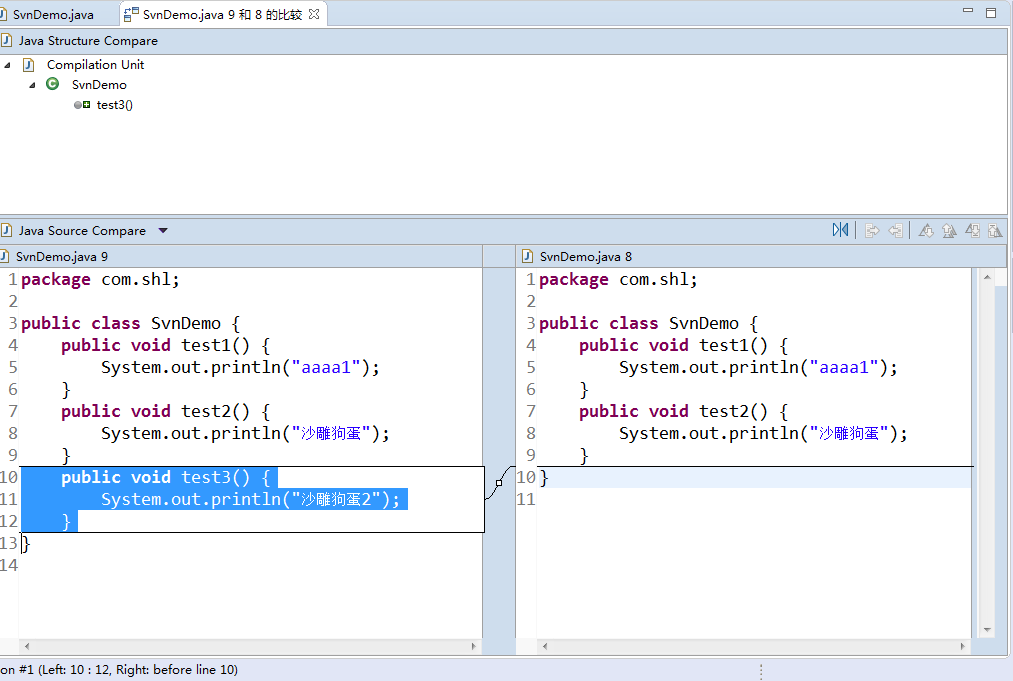
Task: Click the change connector handle between panes
Action: (499, 483)
